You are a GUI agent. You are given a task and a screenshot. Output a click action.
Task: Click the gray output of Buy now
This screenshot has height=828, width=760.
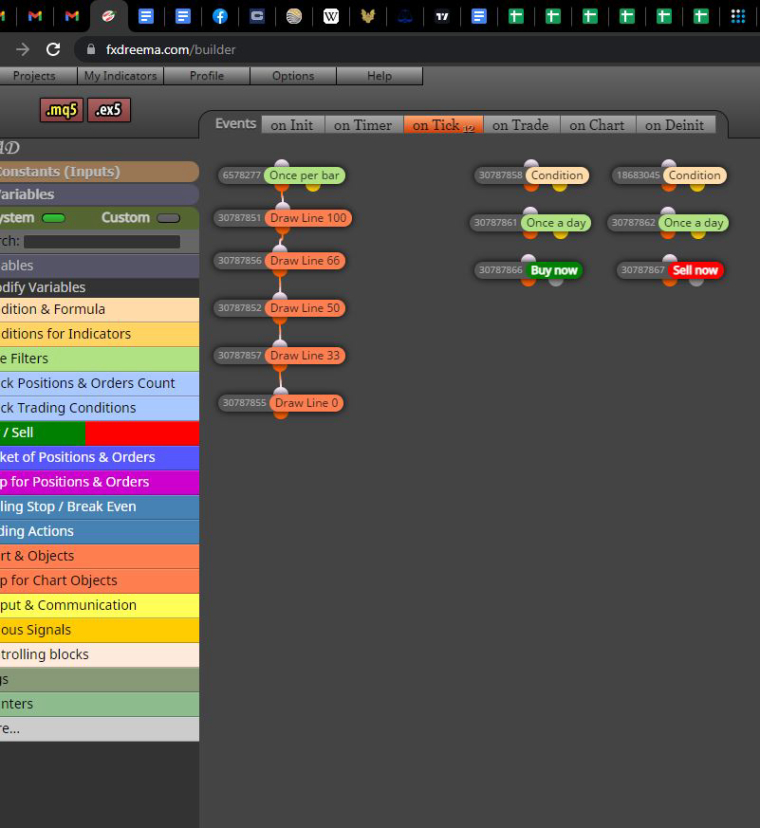pyautogui.click(x=556, y=281)
